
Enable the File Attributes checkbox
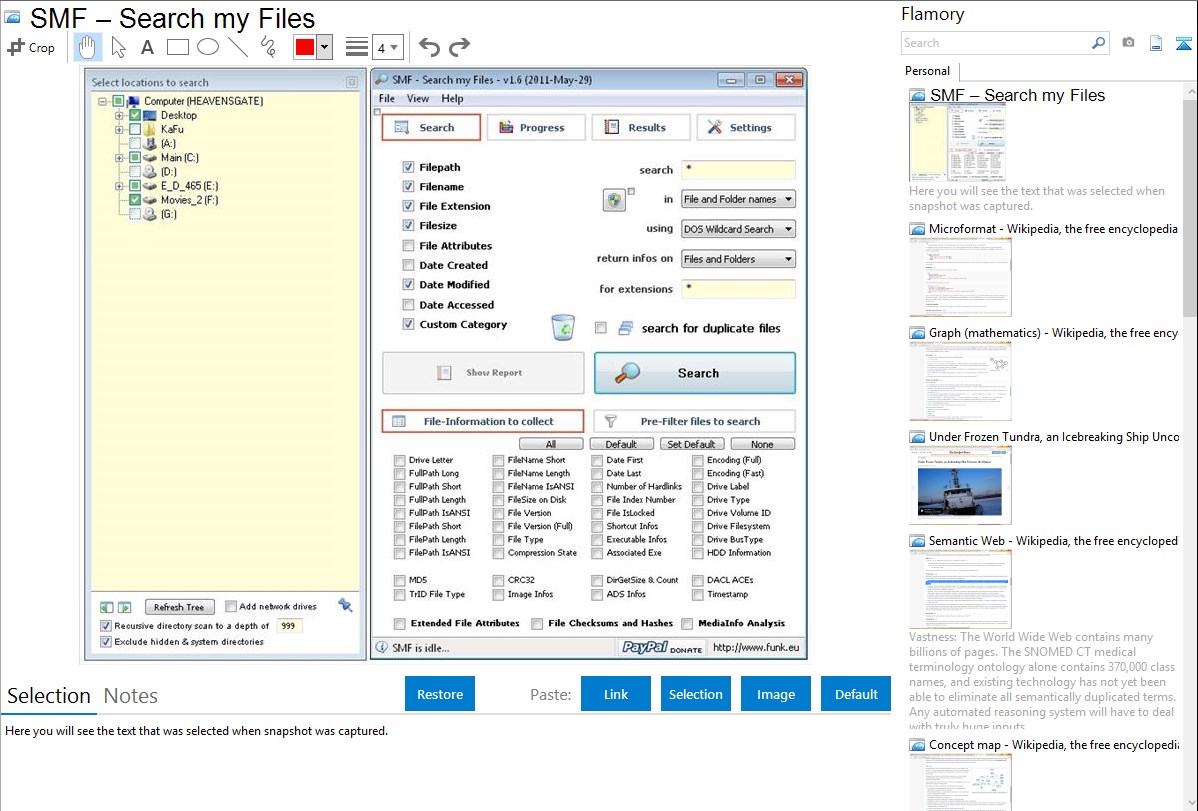[x=408, y=245]
